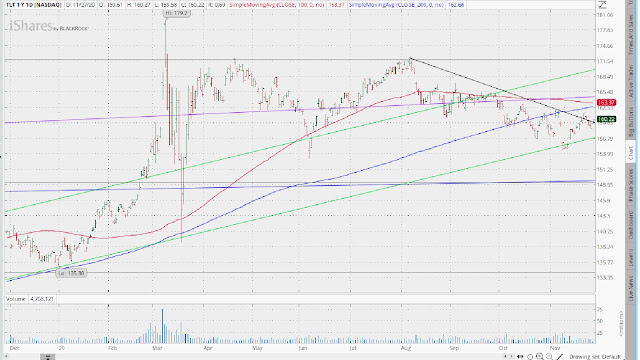Open the Phase Scores side tab
This screenshot has height=360, width=640.
(631, 184)
